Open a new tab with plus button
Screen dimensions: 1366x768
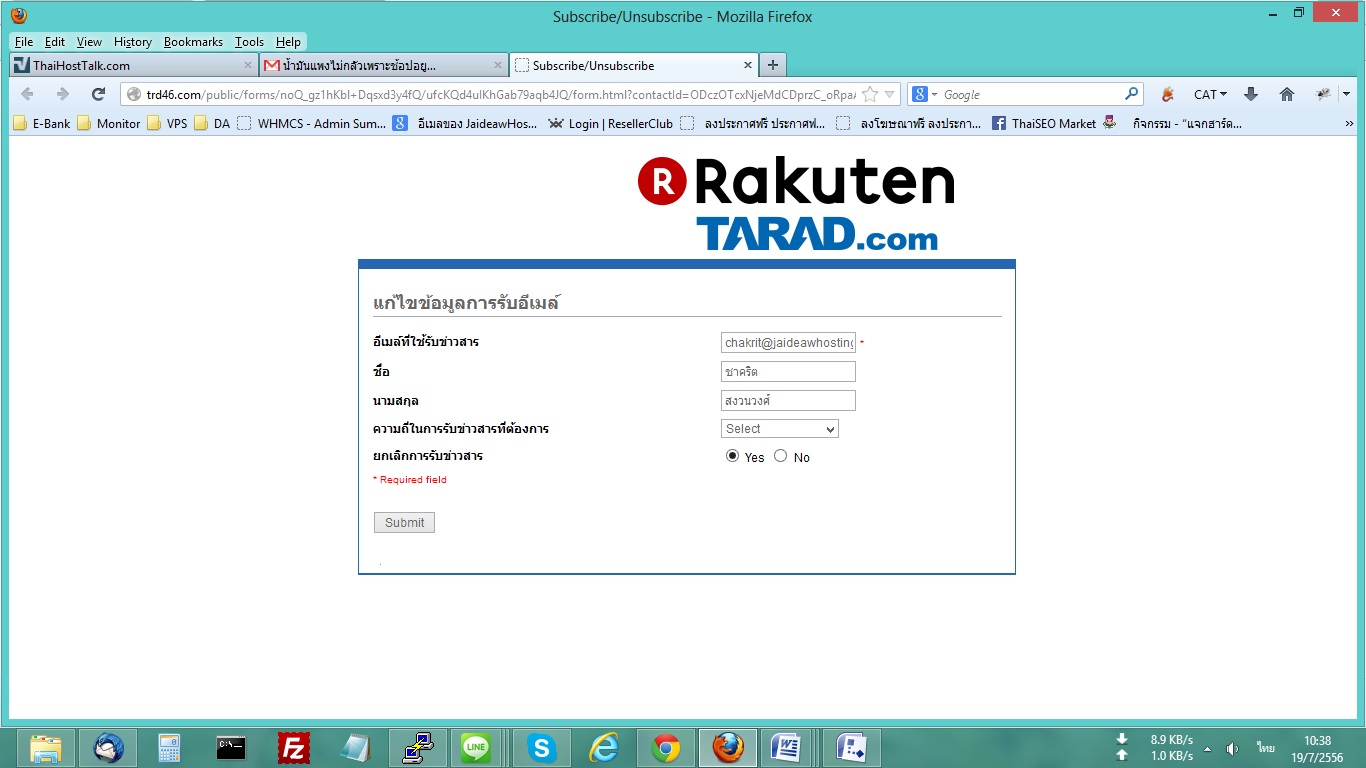click(x=772, y=65)
